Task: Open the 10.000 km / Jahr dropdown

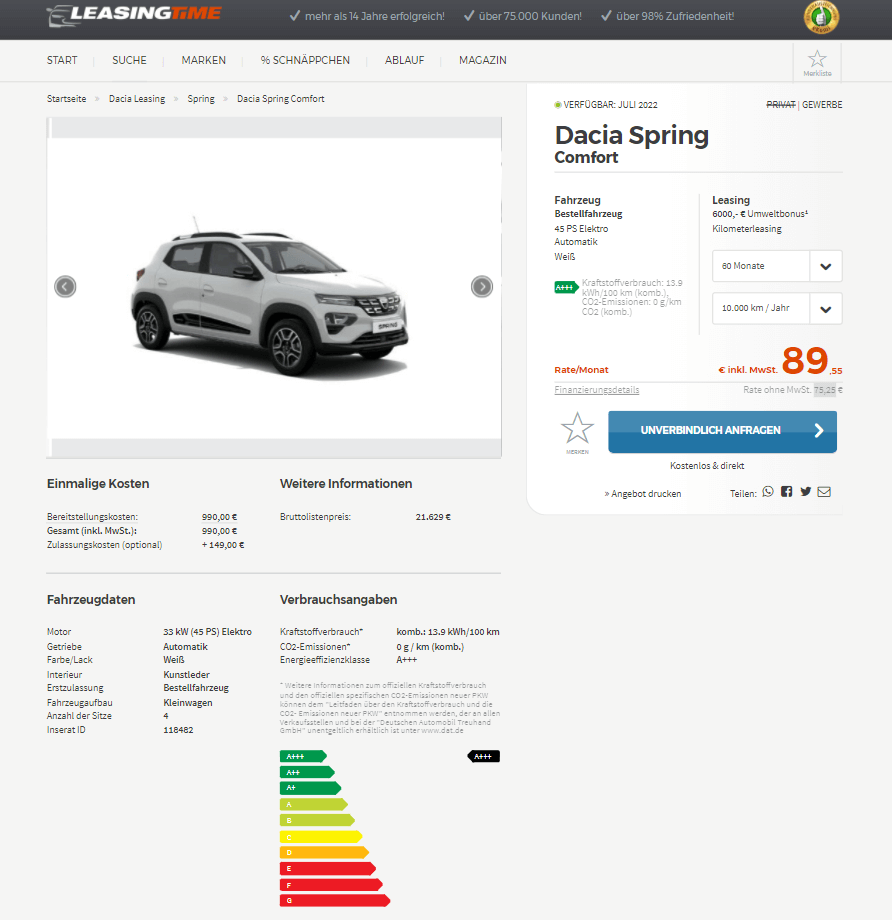Action: pos(777,309)
